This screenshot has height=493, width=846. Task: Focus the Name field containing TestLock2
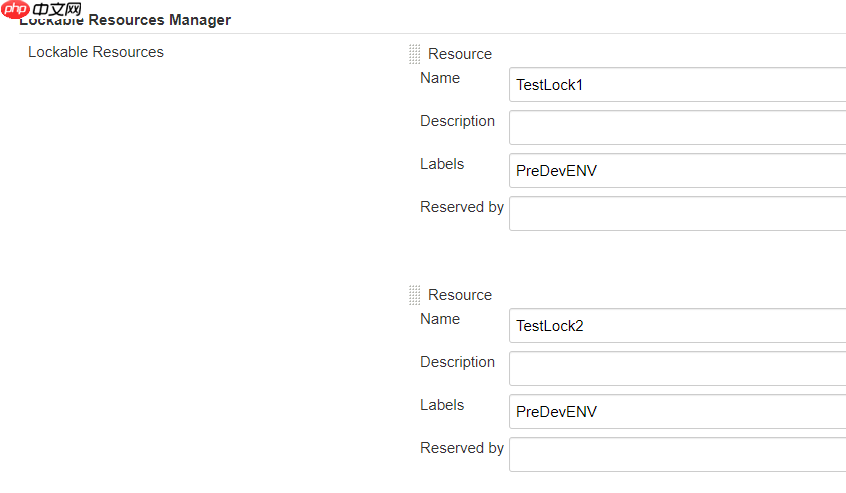tap(677, 326)
